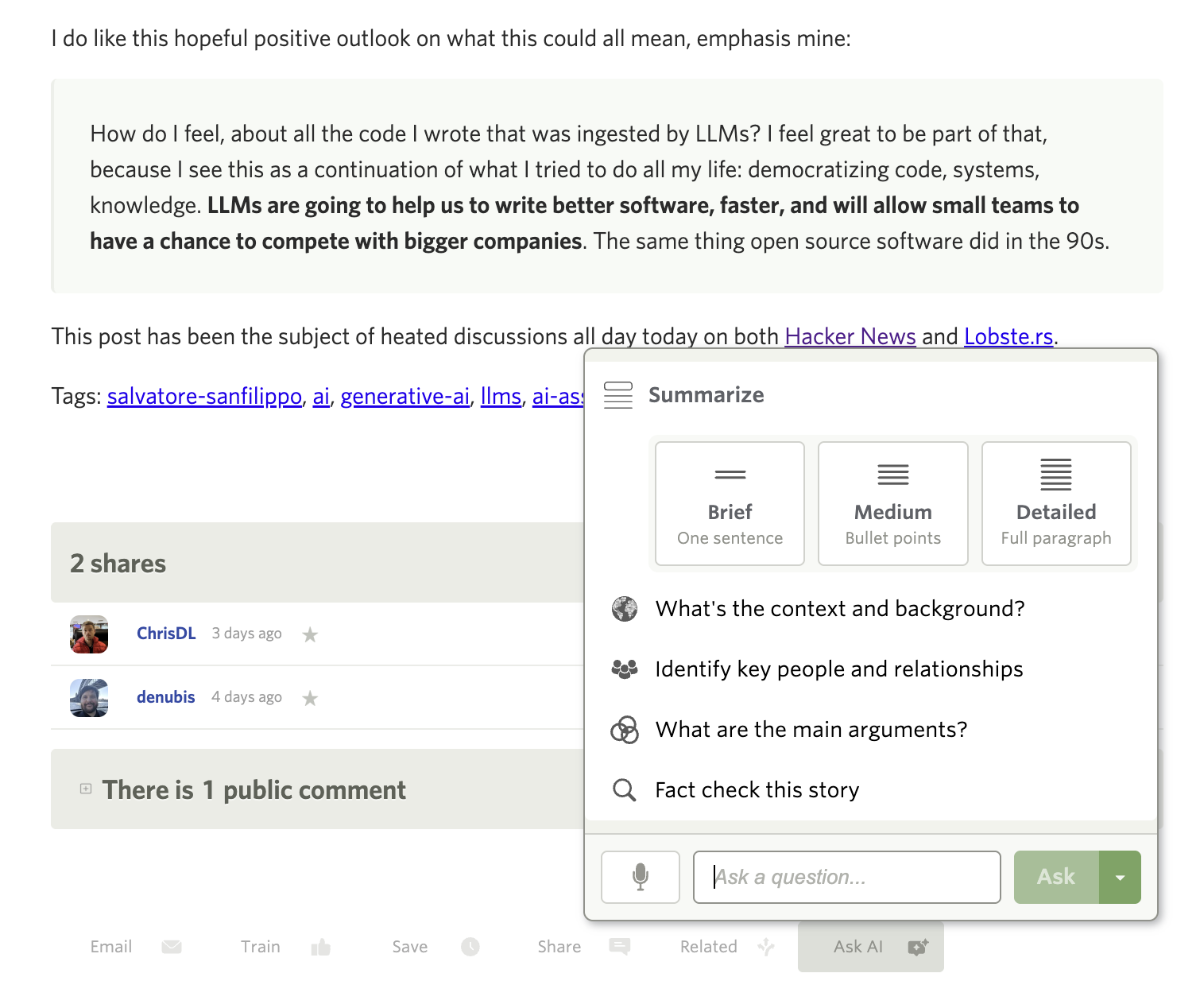This screenshot has width=1200, height=1008.
Task: Click inside the Ask a question field
Action: pyautogui.click(x=846, y=877)
